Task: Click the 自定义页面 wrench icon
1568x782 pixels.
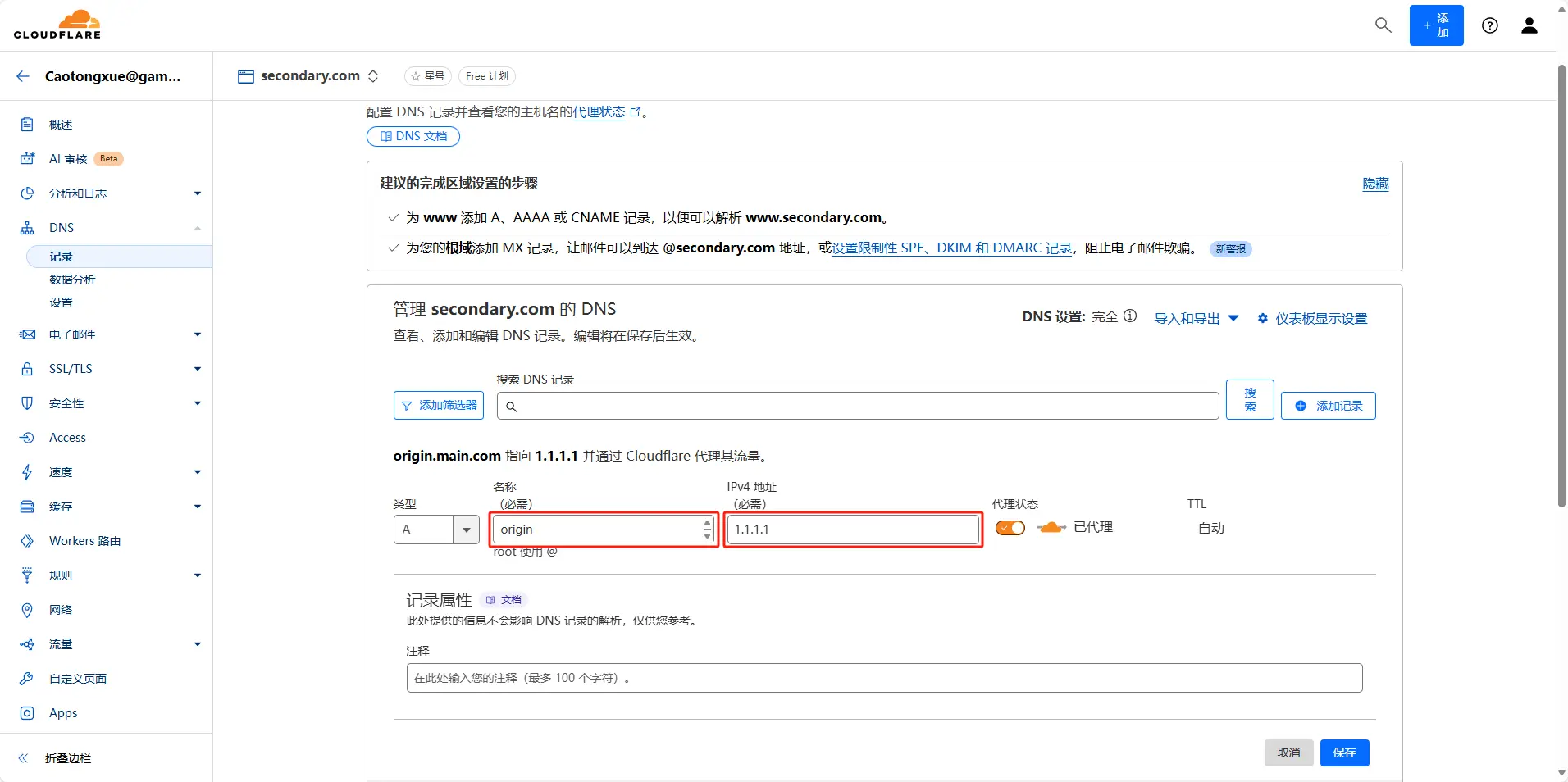Action: [27, 679]
